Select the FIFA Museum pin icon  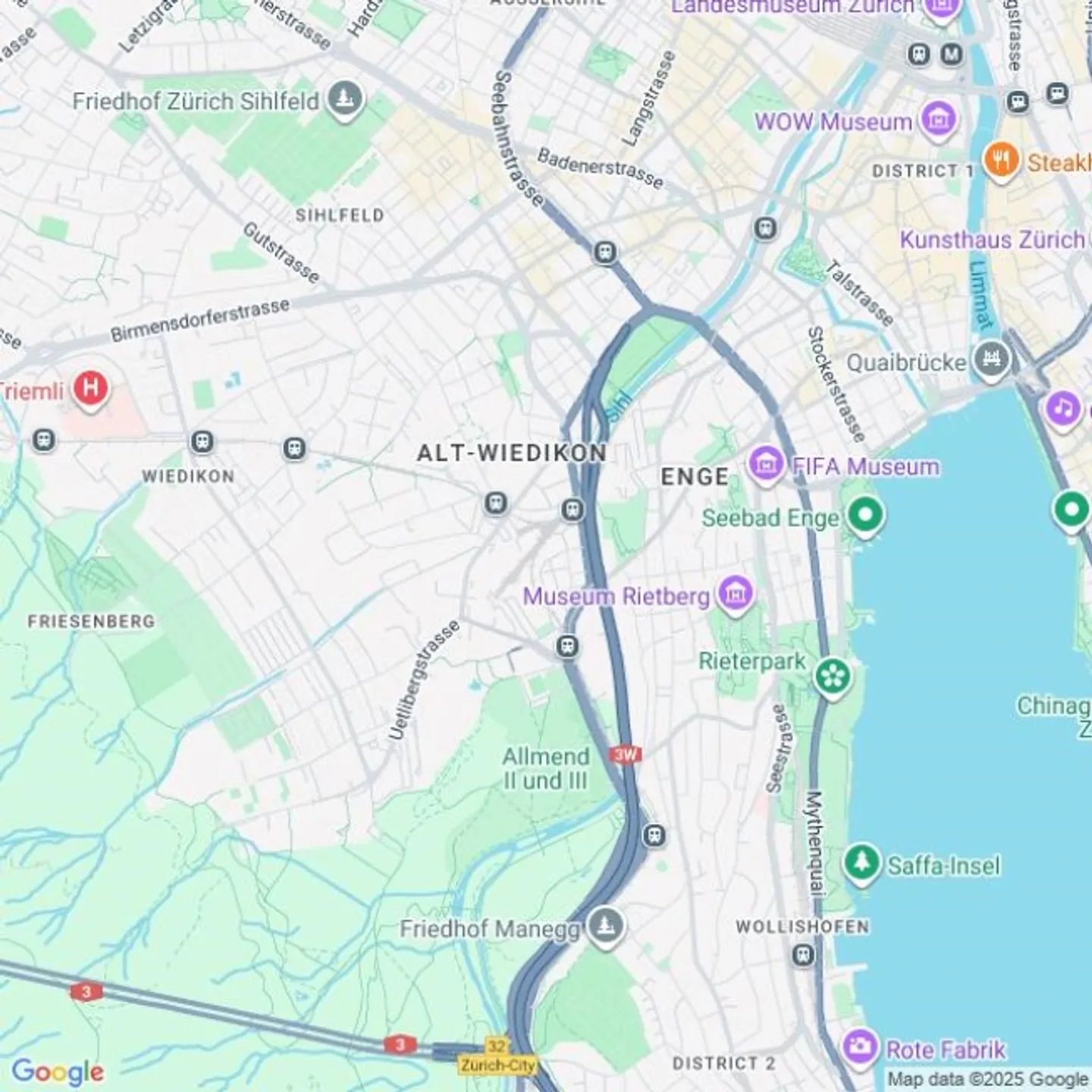(766, 464)
